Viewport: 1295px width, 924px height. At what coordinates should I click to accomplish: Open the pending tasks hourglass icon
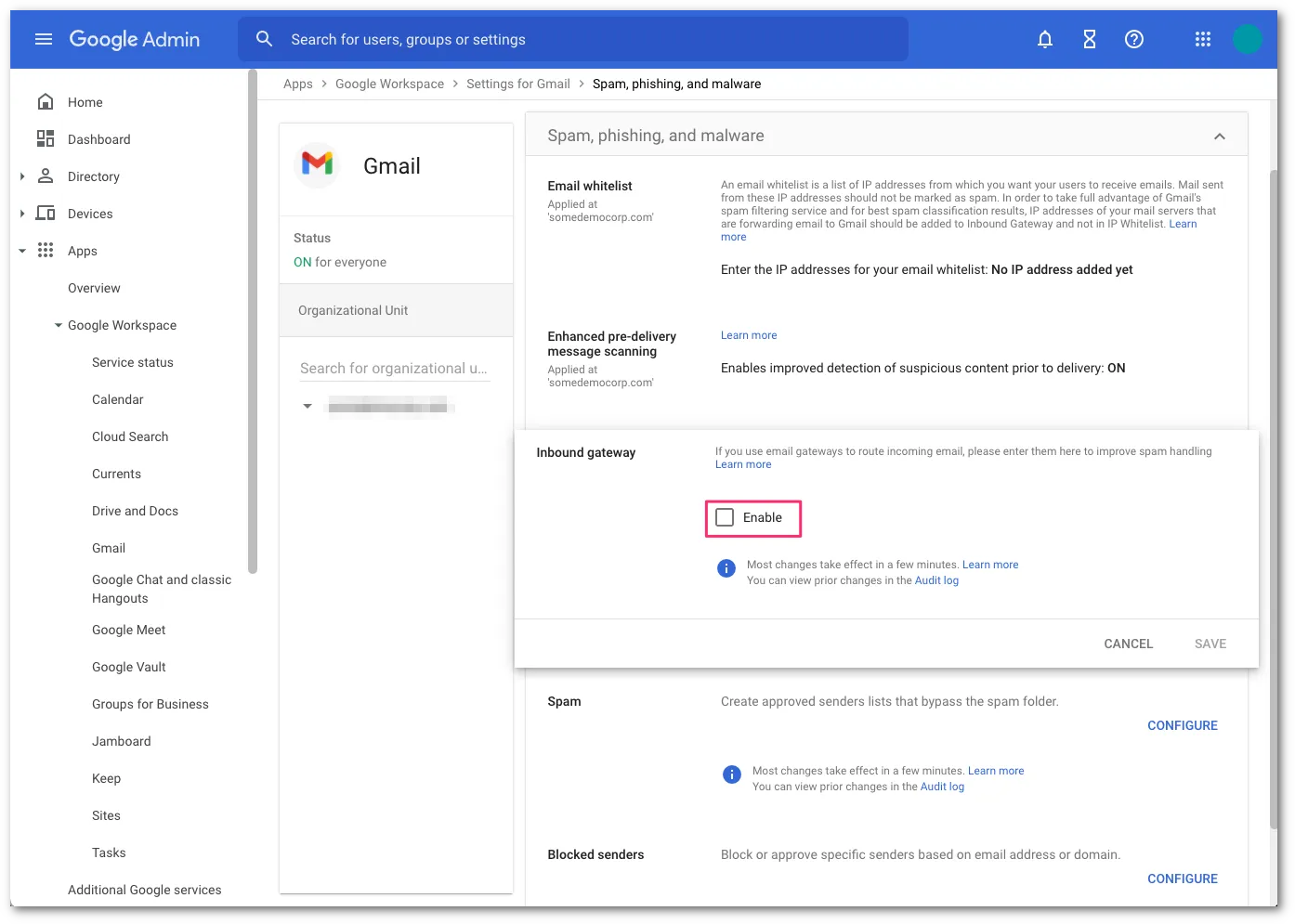tap(1089, 39)
